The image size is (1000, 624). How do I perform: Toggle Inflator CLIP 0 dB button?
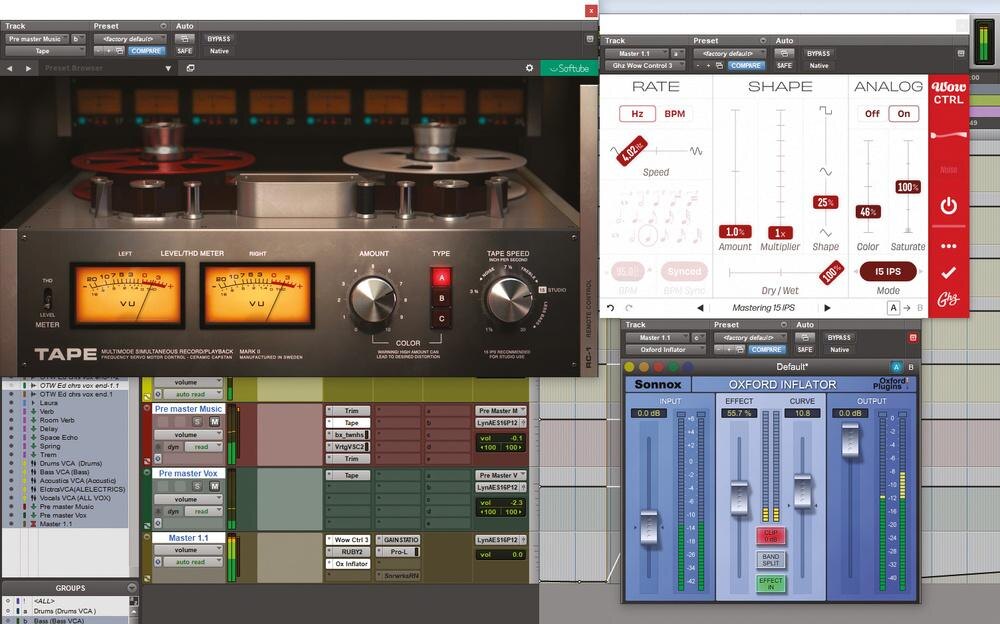[770, 535]
